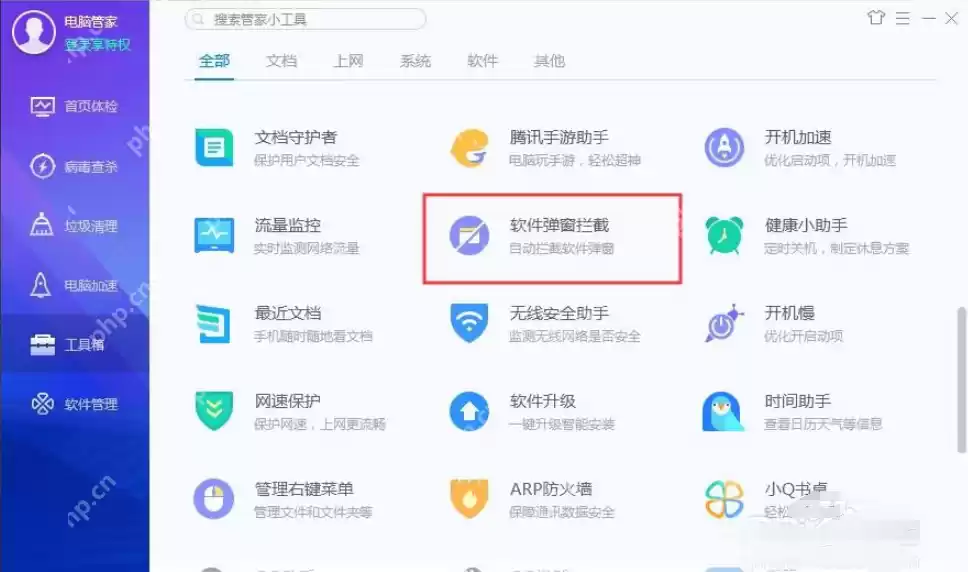Image resolution: width=968 pixels, height=572 pixels.
Task: Open the ARP防火墙 flame shield icon
Action: [469, 499]
